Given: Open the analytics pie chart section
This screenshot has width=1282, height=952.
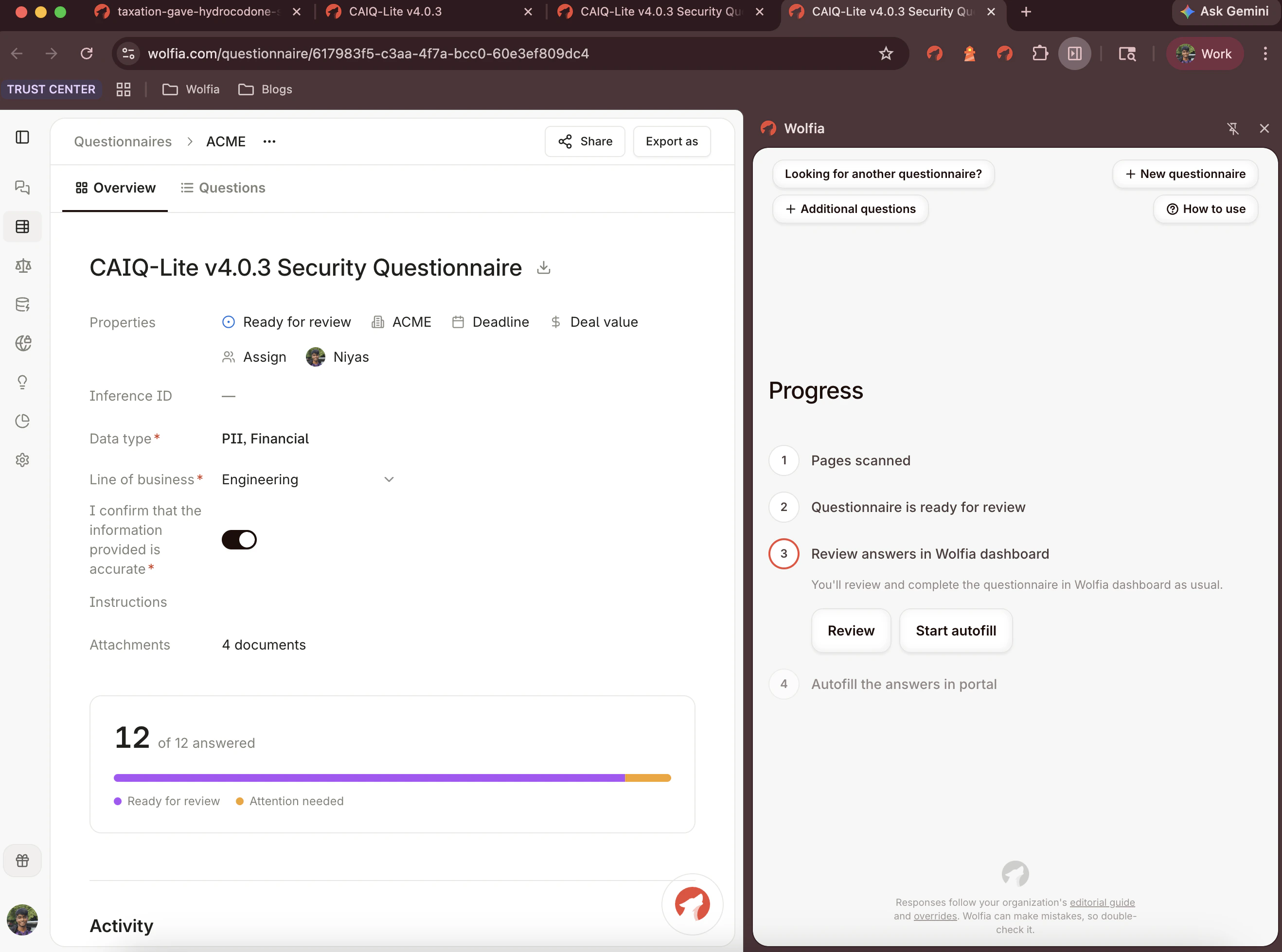Looking at the screenshot, I should (x=22, y=421).
